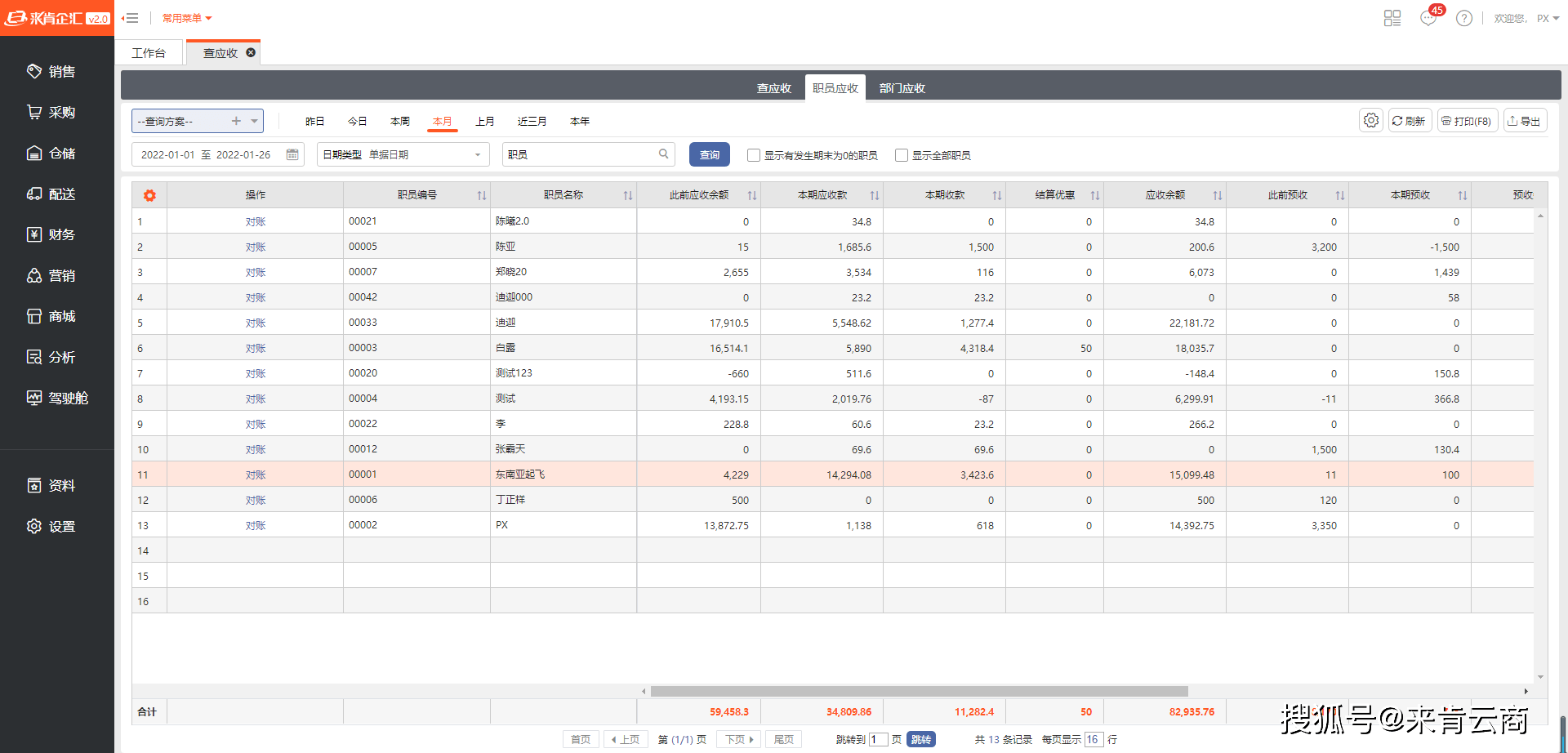Open the 资料 sidebar module
The width and height of the screenshot is (1568, 753).
coord(51,486)
